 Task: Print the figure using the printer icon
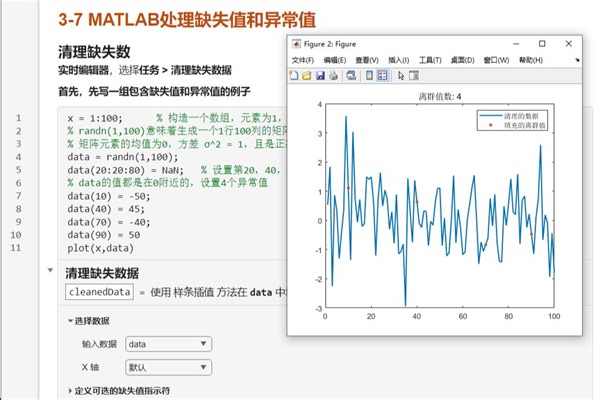[333, 75]
